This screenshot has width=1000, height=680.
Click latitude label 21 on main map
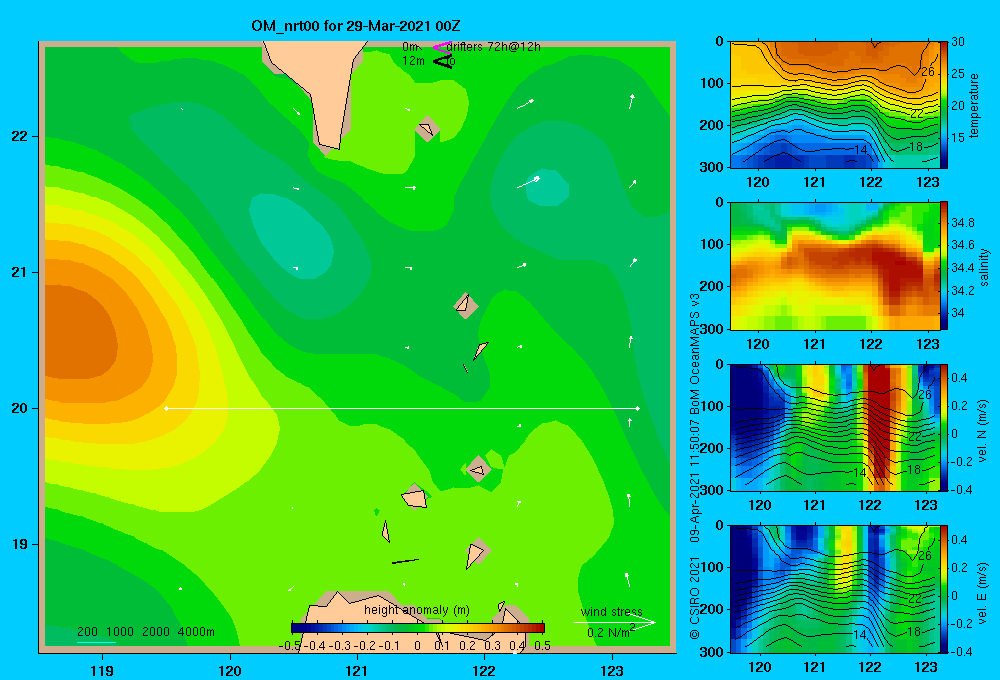[20, 272]
